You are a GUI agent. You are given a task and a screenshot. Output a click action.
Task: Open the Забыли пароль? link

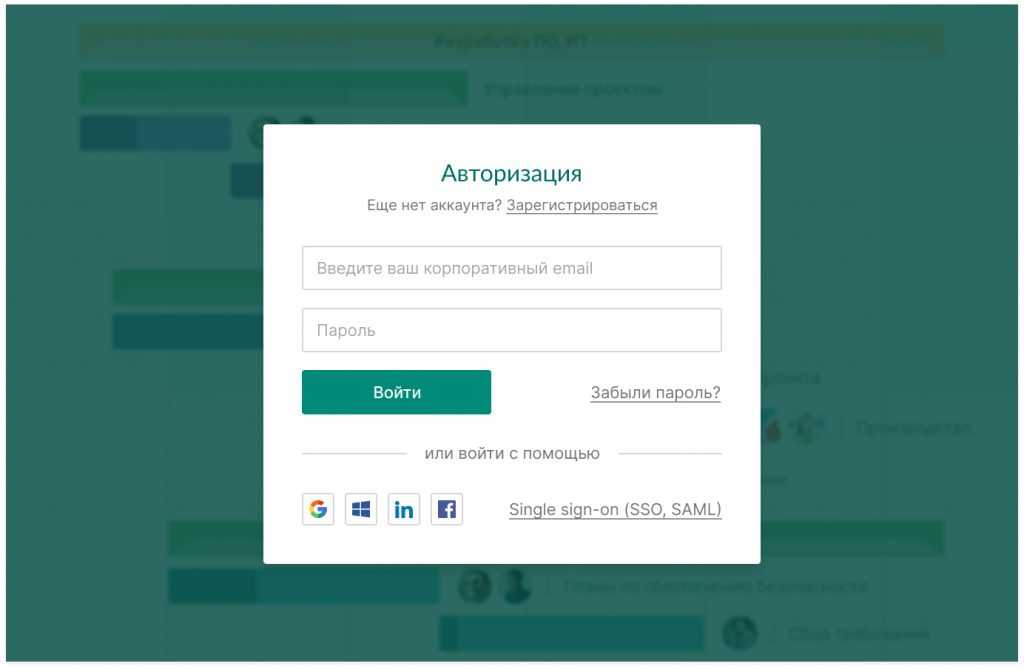point(656,393)
